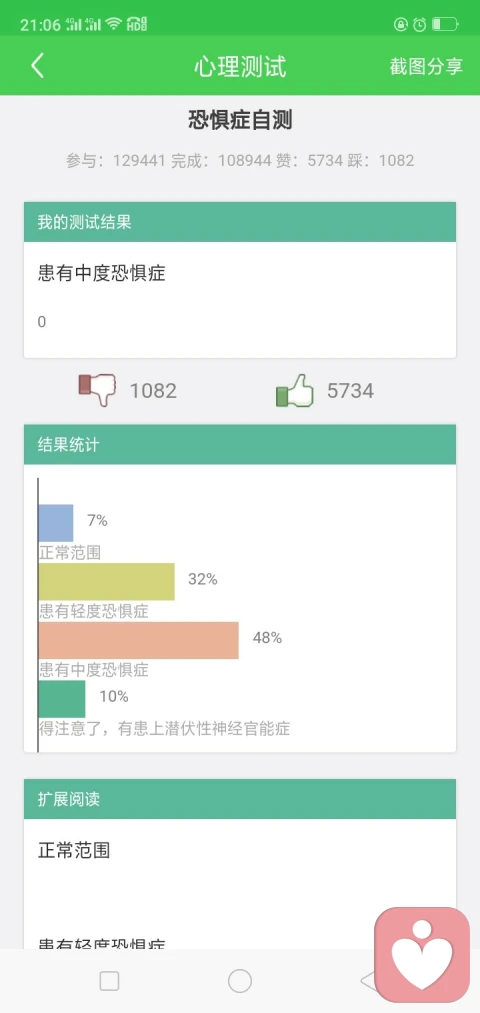The height and width of the screenshot is (1013, 480).
Task: Tap the 1082 dislike count
Action: pos(153,391)
